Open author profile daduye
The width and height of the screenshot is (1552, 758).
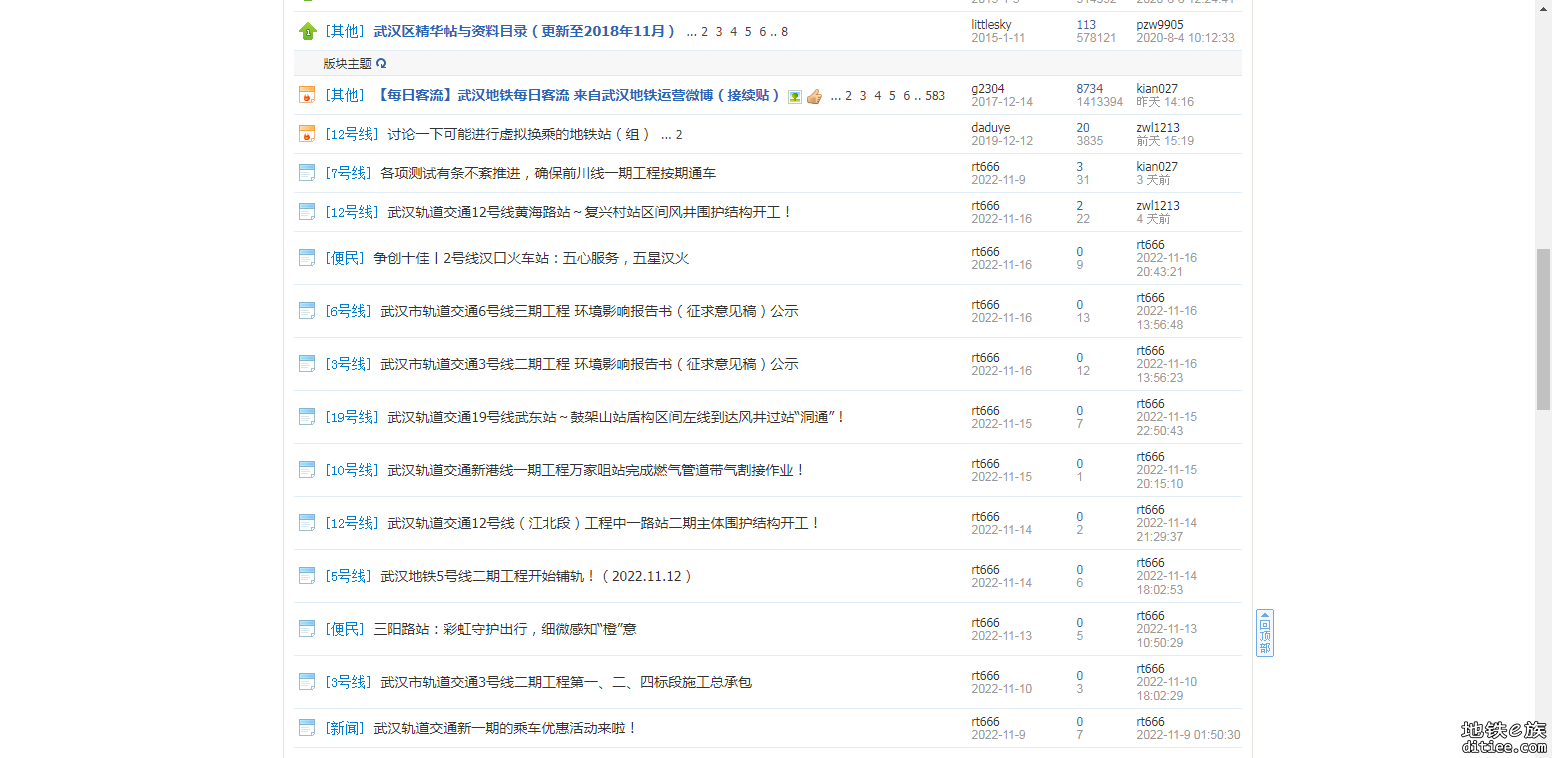[x=991, y=128]
